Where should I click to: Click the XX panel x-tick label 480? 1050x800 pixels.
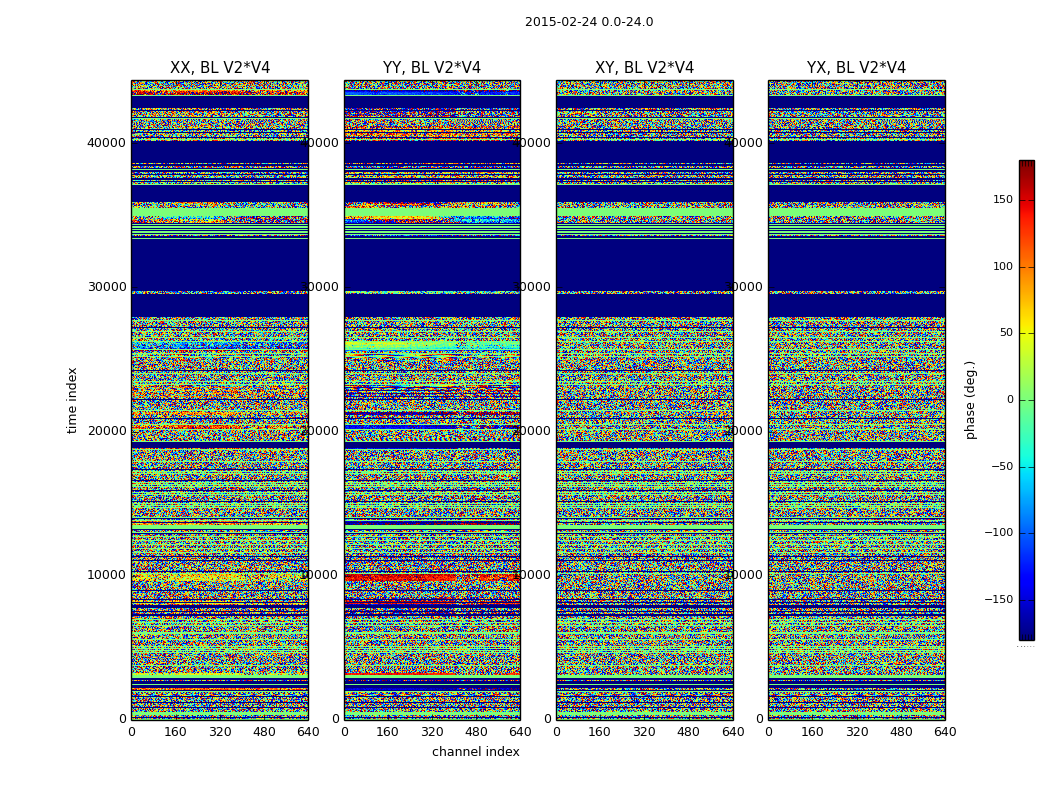264,732
